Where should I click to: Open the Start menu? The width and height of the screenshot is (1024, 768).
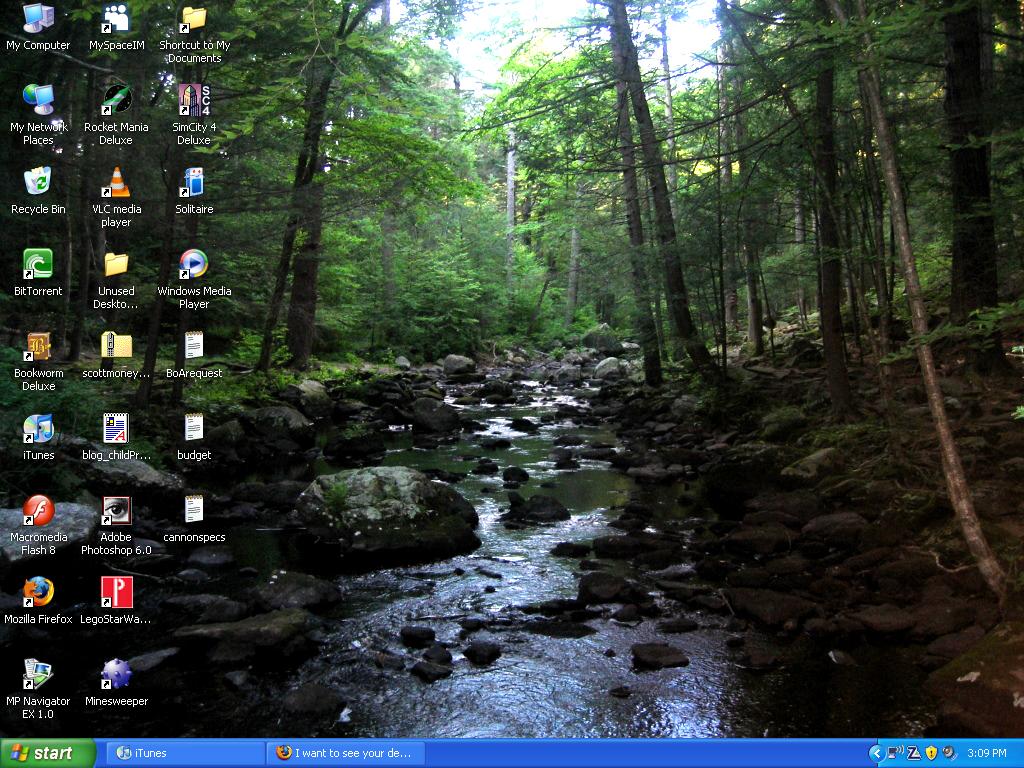pyautogui.click(x=48, y=753)
